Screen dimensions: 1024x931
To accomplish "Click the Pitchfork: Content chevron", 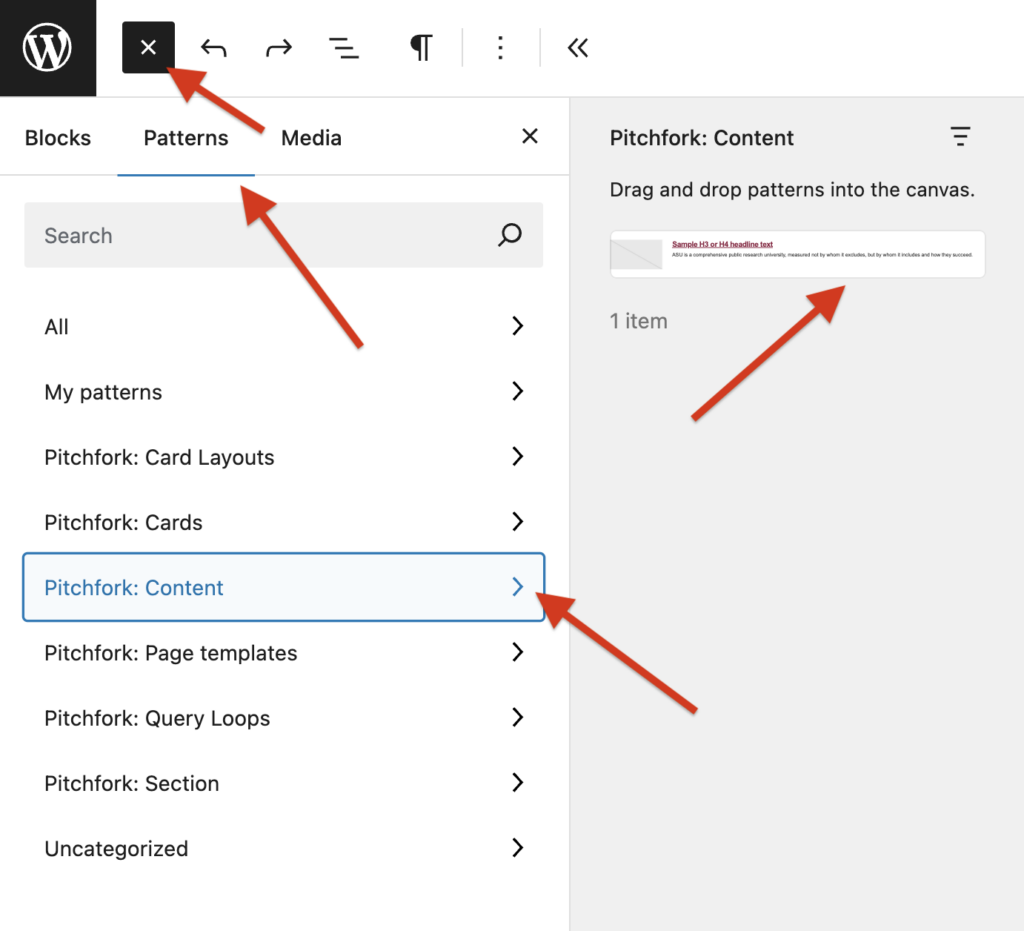I will (x=517, y=587).
